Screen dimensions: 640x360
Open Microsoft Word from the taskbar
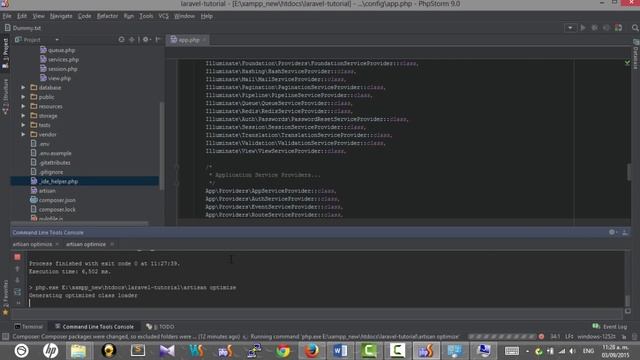coord(340,351)
